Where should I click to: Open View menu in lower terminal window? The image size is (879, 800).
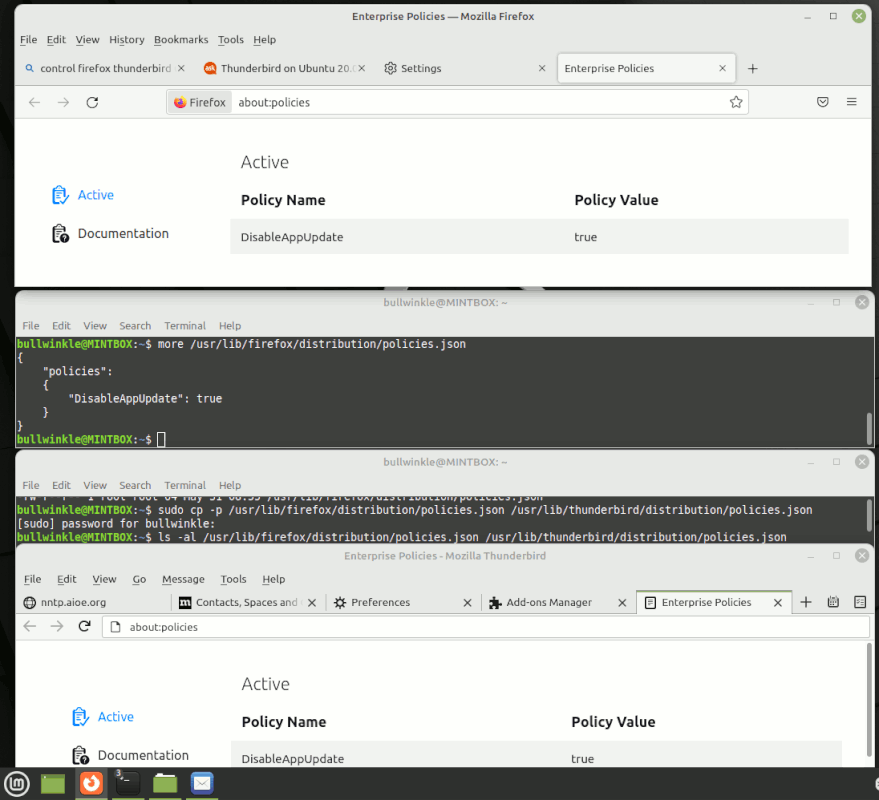[95, 485]
